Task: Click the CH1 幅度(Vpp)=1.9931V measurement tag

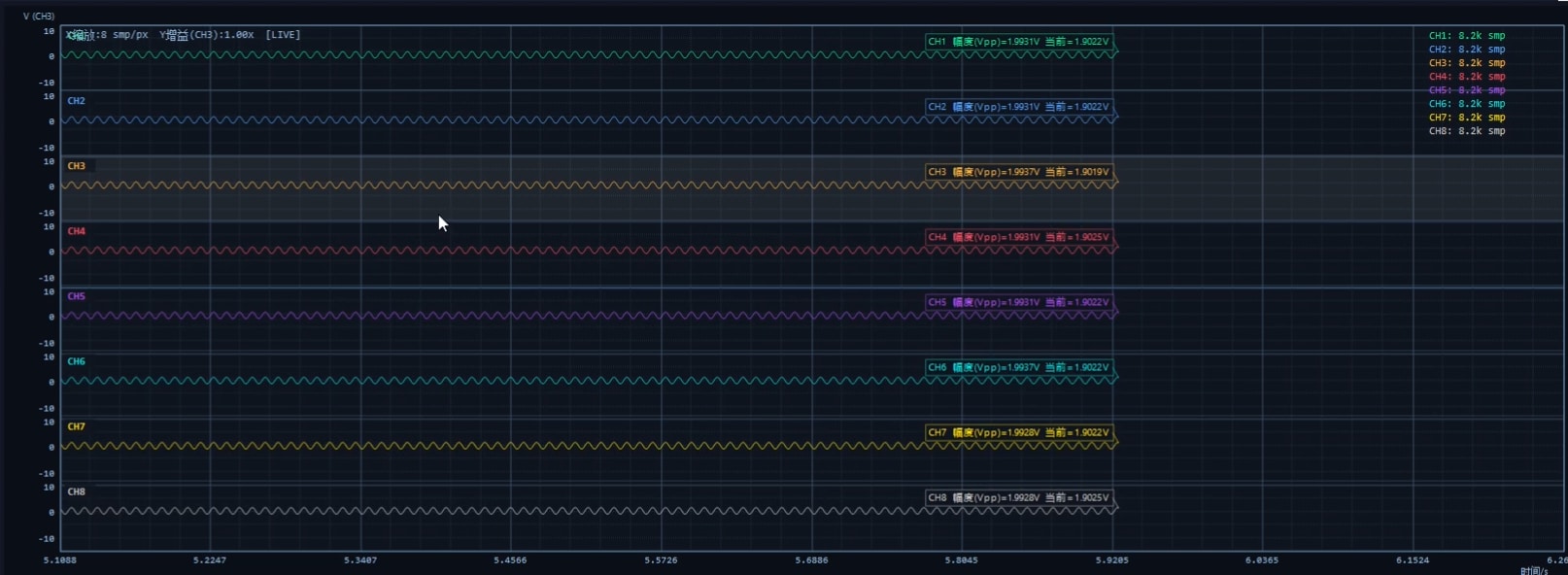Action: tap(1018, 42)
